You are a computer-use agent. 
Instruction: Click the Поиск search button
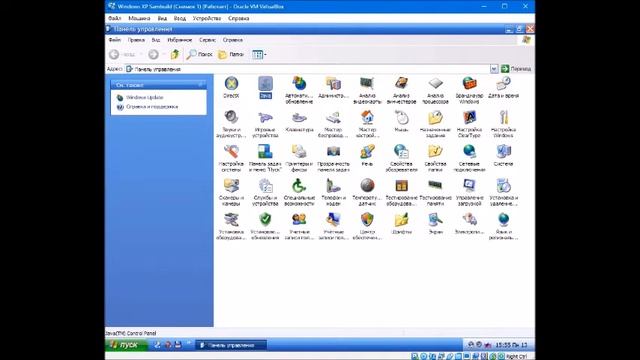(199, 54)
